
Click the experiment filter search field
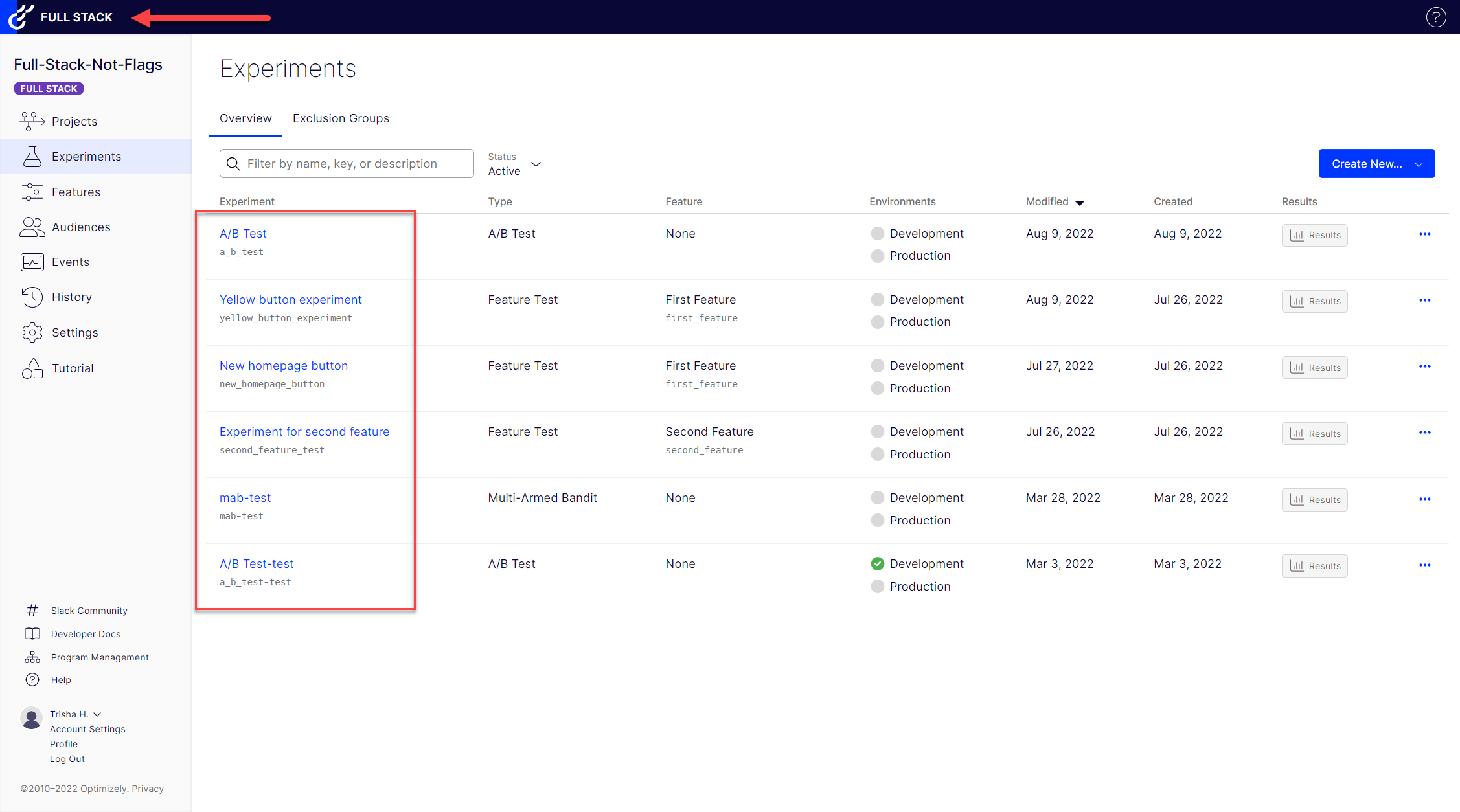[x=347, y=164]
